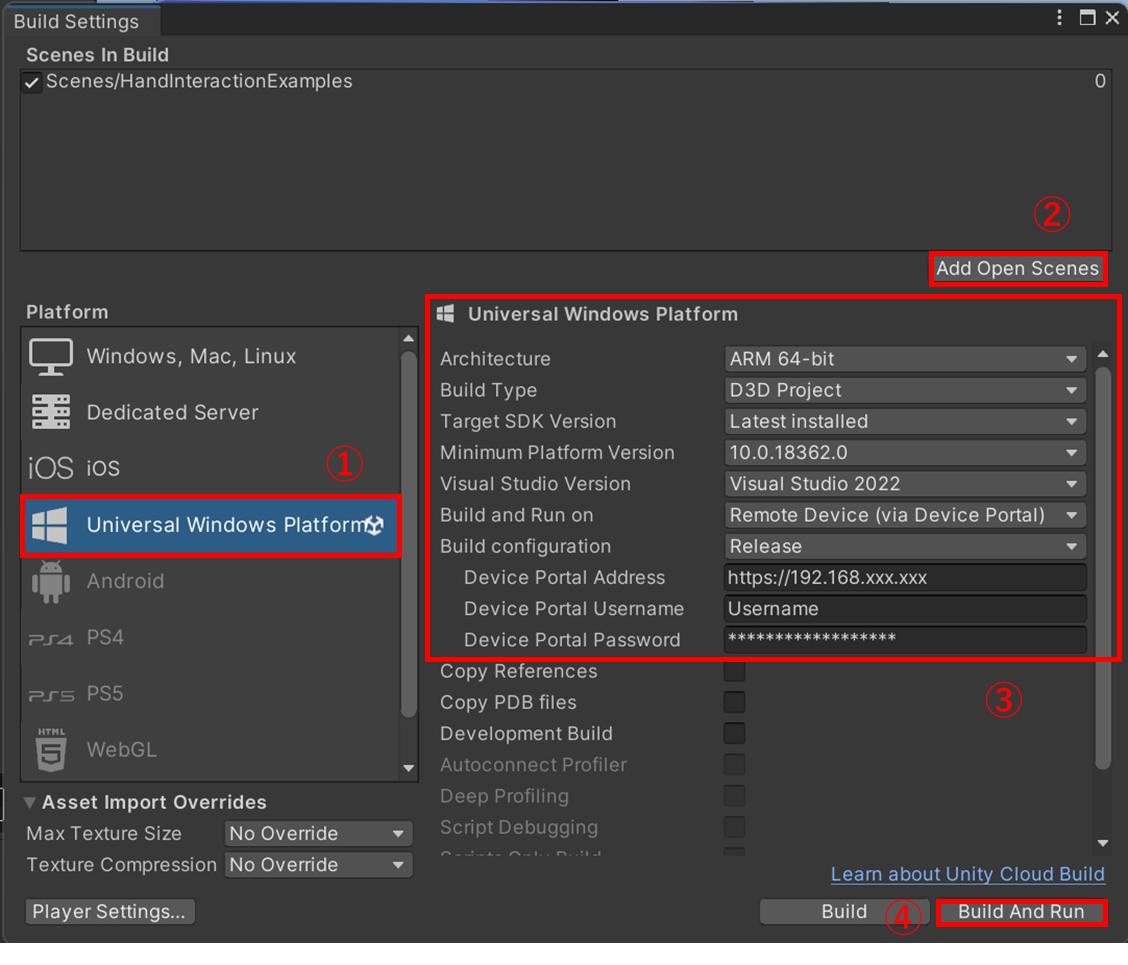
Task: Open the Architecture dropdown showing ARM 64-bit
Action: point(905,358)
